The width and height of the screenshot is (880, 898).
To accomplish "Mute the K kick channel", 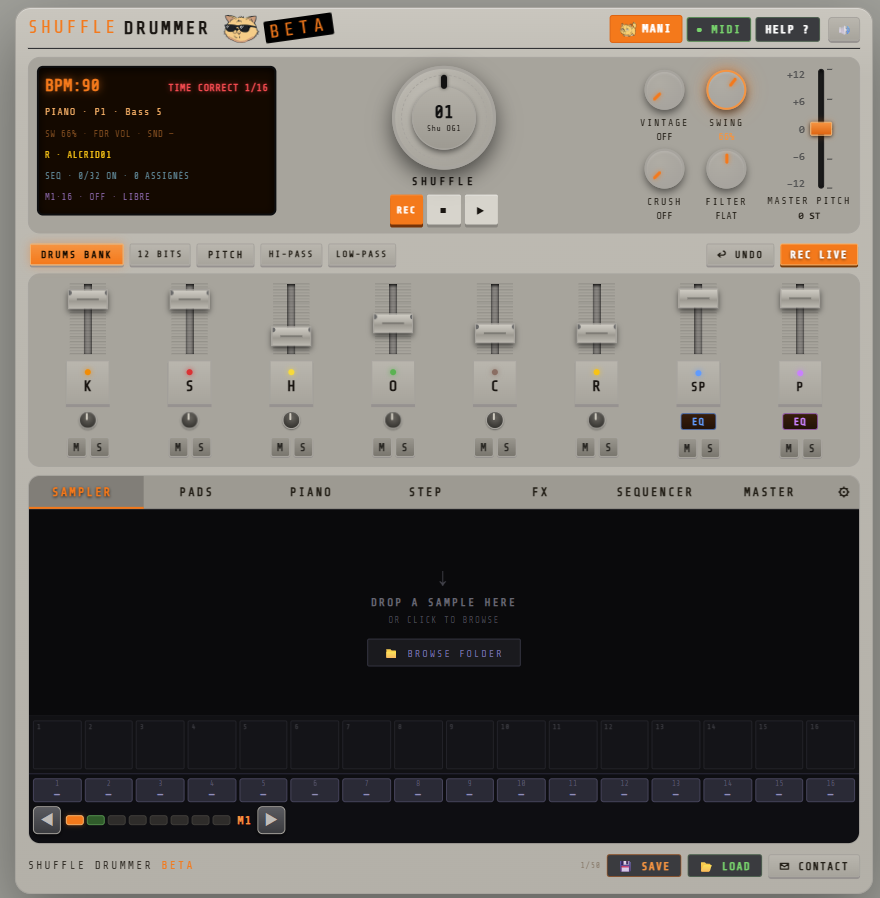I will [77, 447].
